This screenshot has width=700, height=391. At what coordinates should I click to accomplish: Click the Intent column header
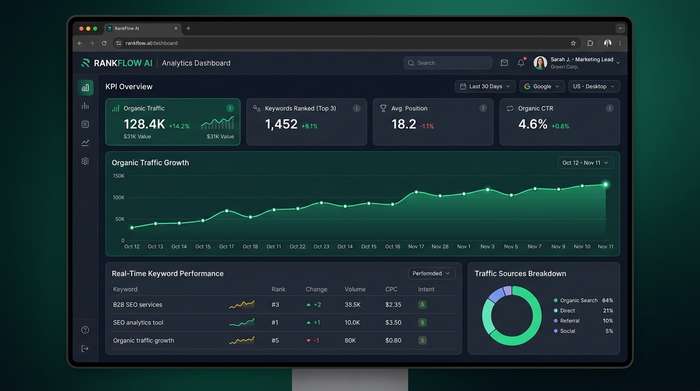click(x=426, y=289)
